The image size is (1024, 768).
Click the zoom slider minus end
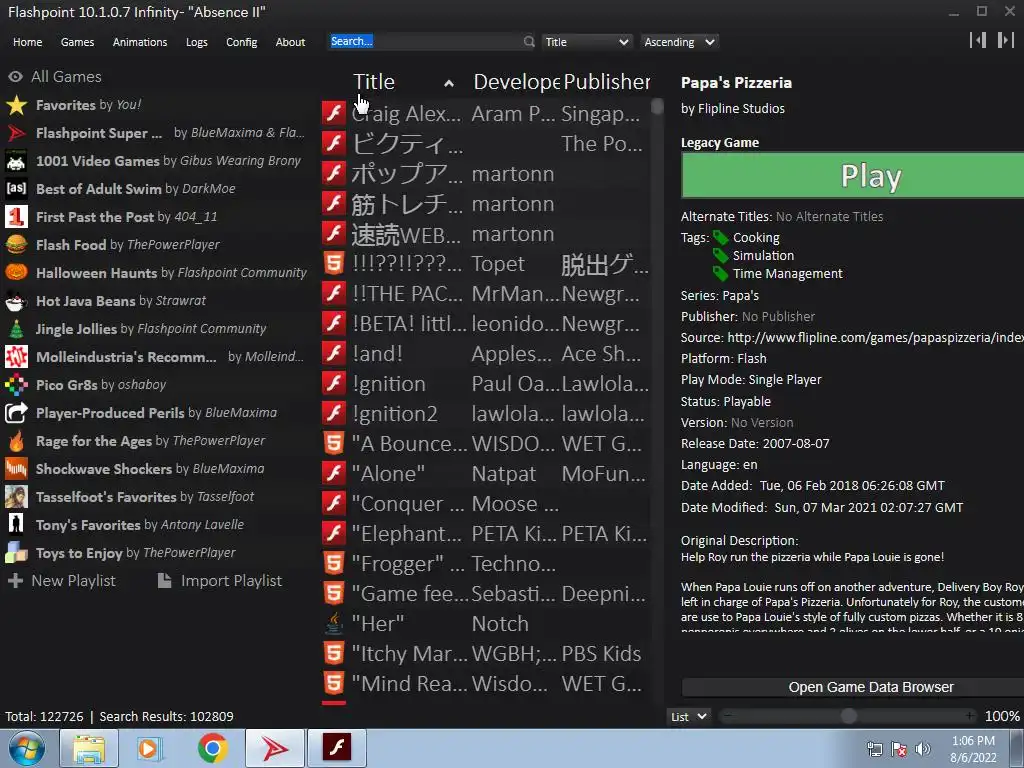728,716
